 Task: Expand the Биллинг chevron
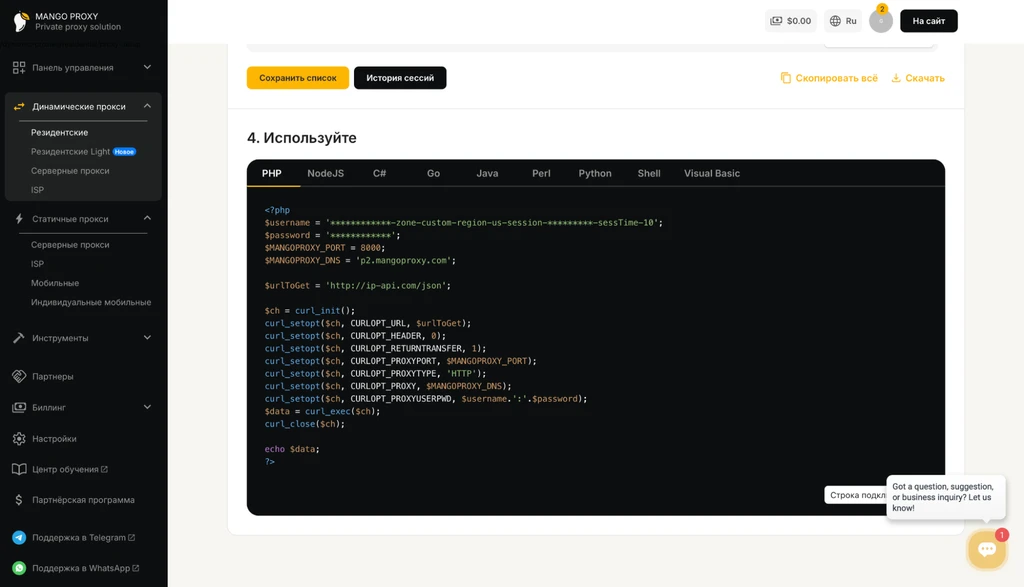coord(147,407)
